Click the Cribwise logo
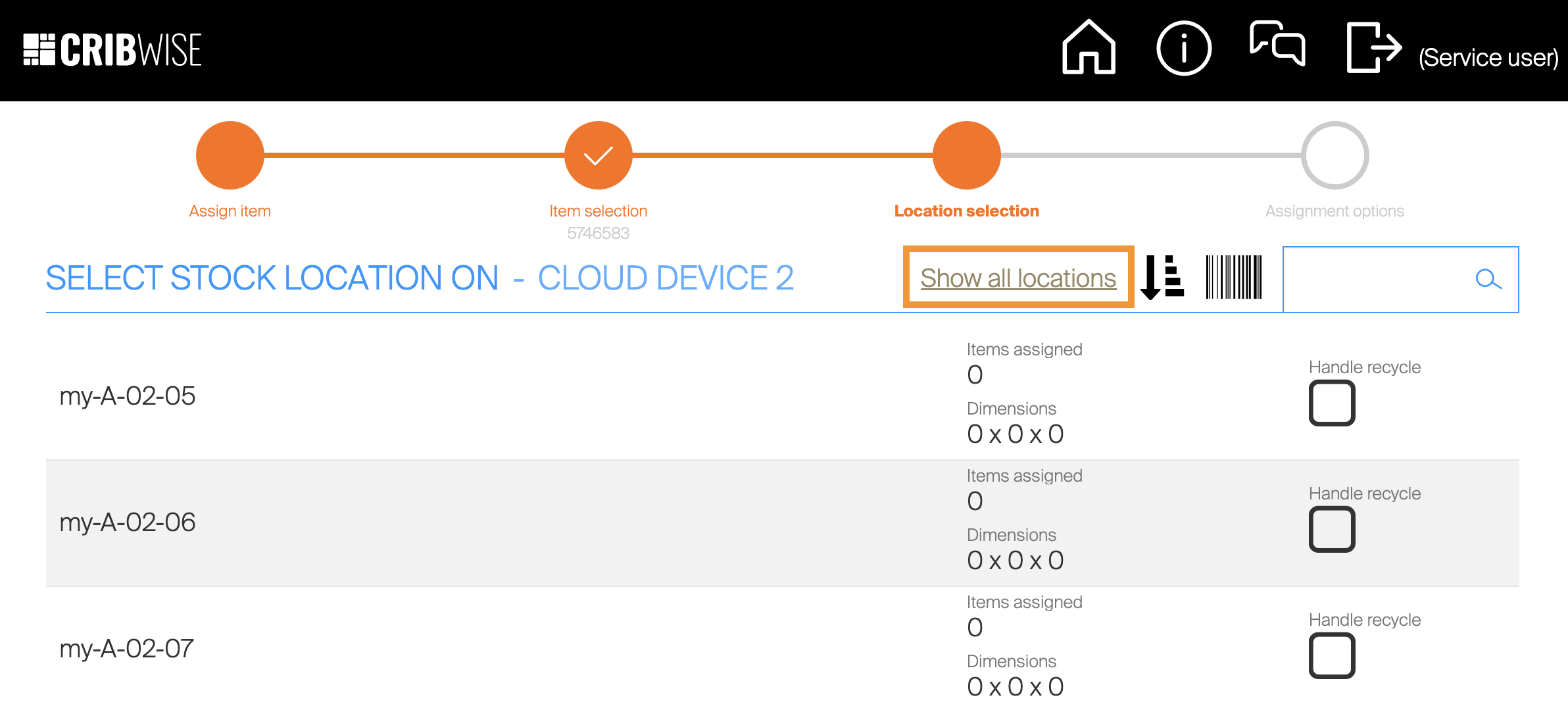The width and height of the screenshot is (1568, 712). (x=112, y=50)
